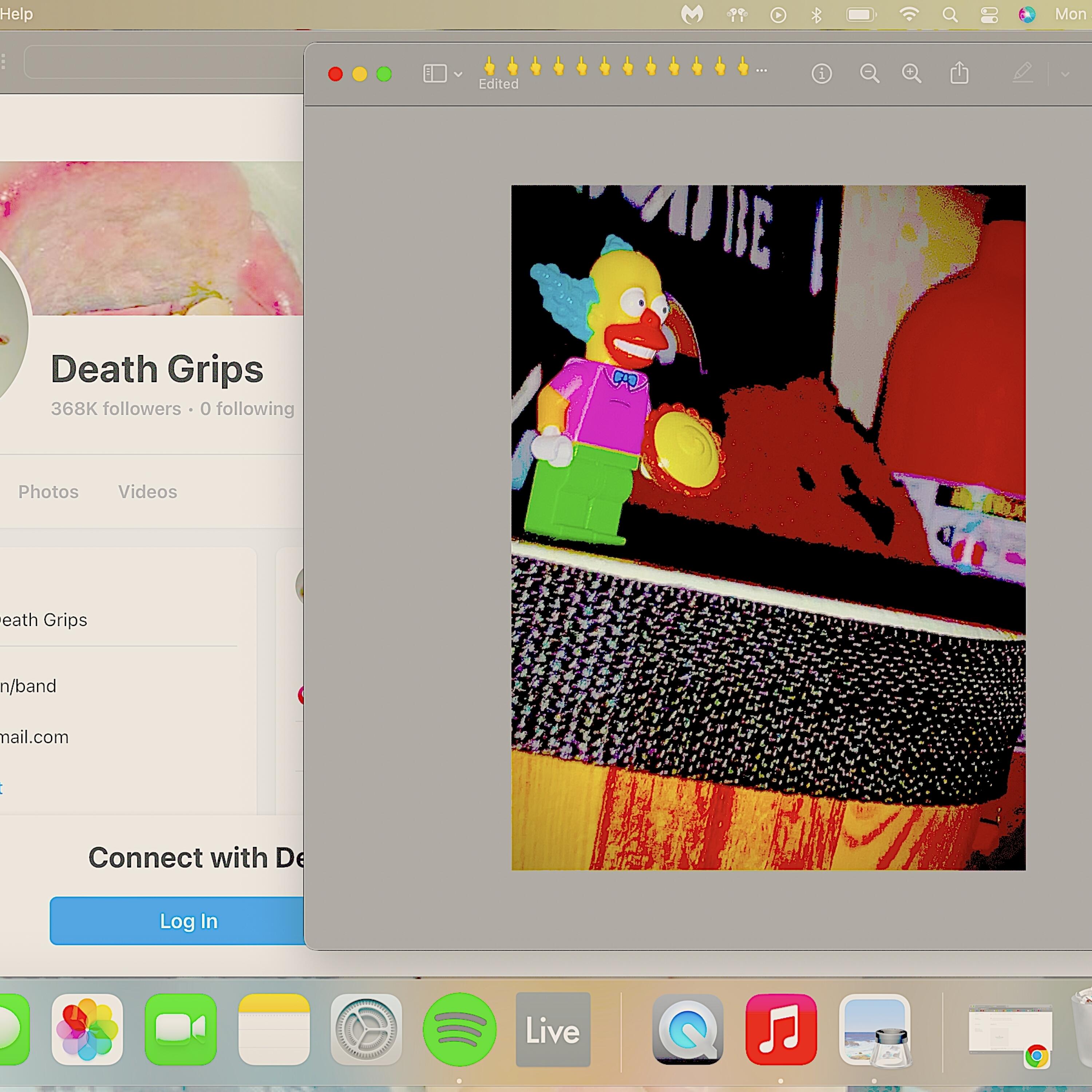Switch to the Videos tab
Viewport: 1092px width, 1092px height.
click(147, 492)
